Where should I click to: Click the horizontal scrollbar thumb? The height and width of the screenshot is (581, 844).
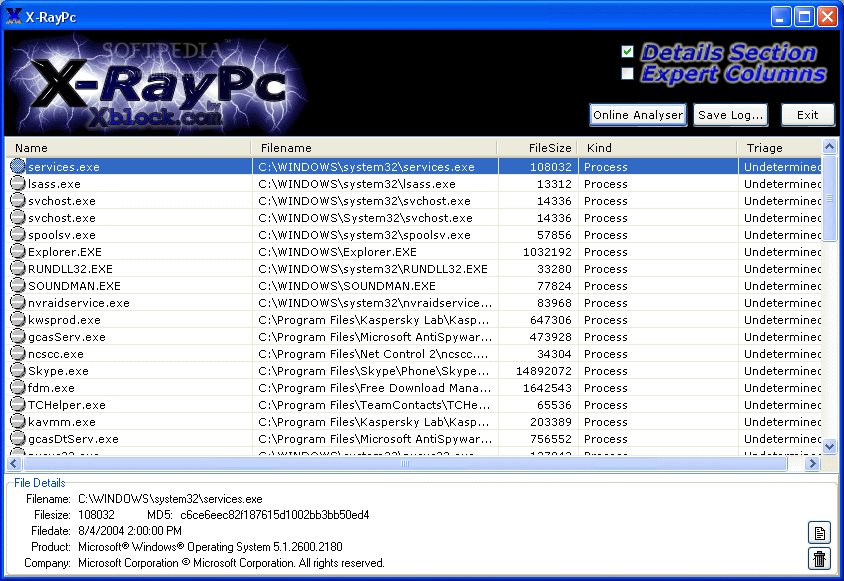click(x=405, y=463)
